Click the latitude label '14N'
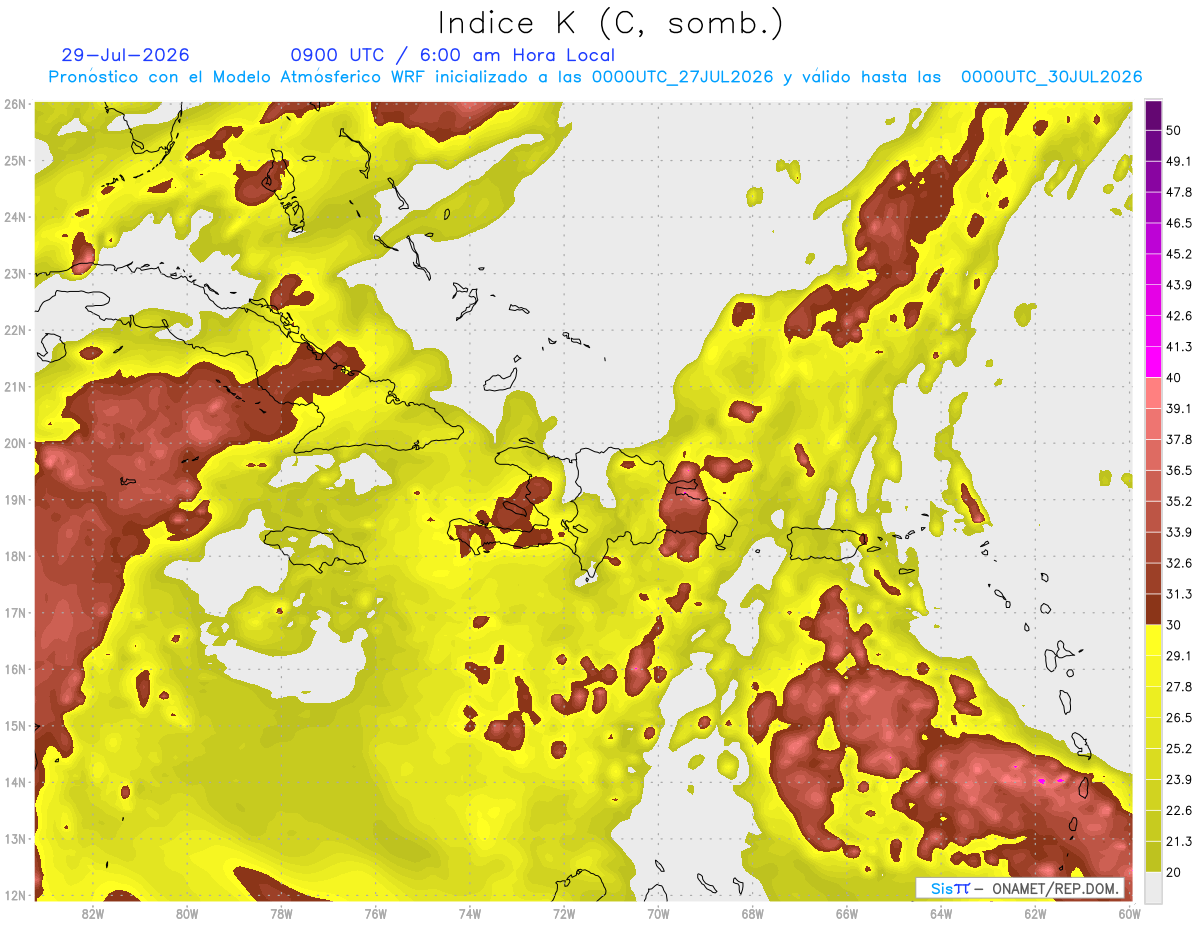 click(15, 782)
